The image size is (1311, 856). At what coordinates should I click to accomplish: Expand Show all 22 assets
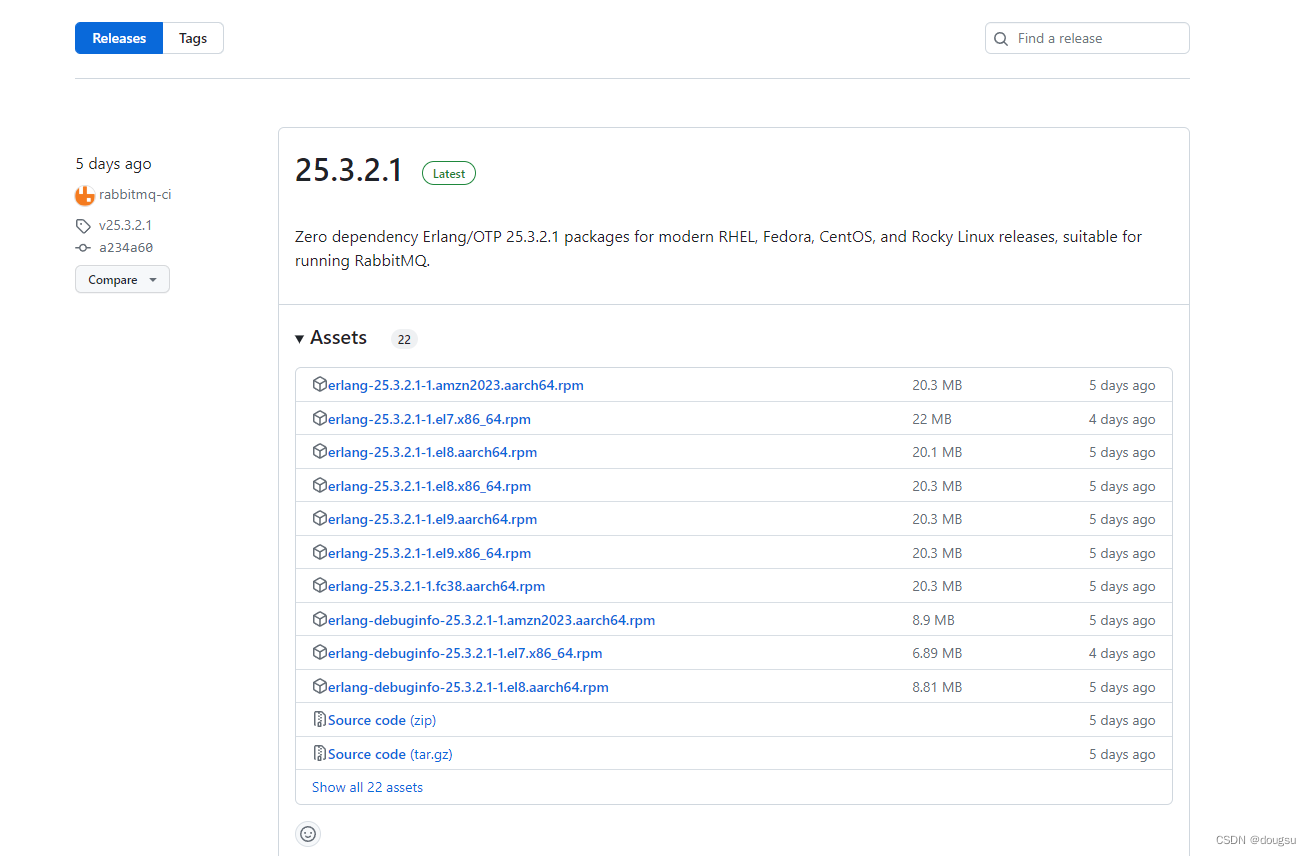(367, 787)
